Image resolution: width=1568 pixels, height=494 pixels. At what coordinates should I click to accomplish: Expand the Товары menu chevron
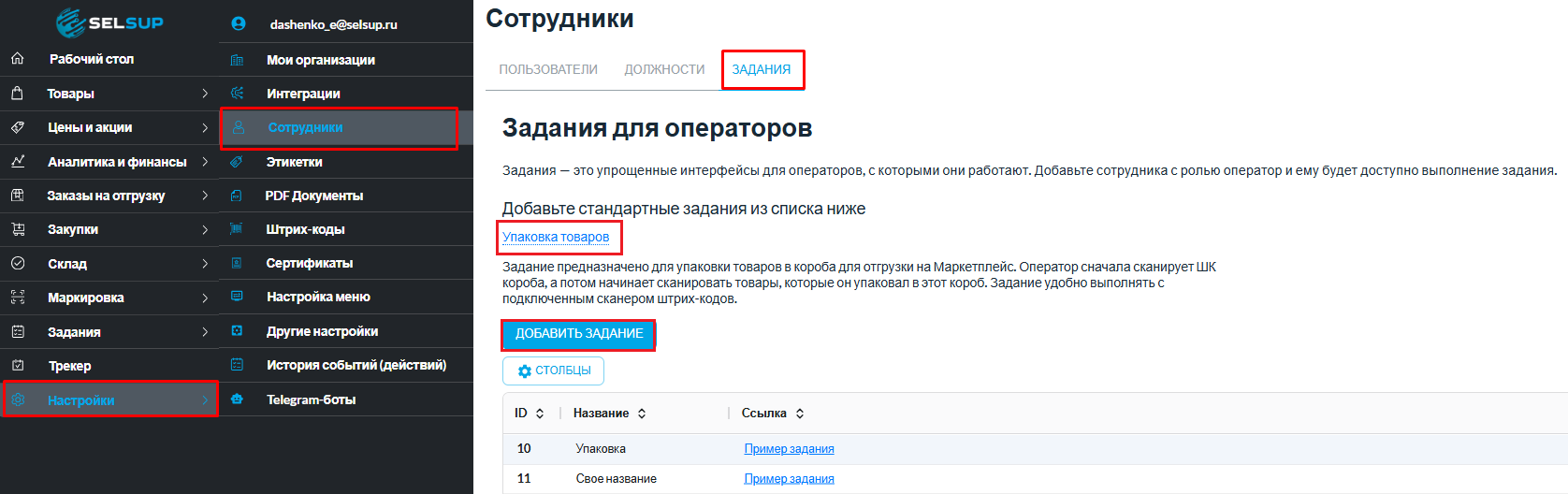pyautogui.click(x=205, y=94)
